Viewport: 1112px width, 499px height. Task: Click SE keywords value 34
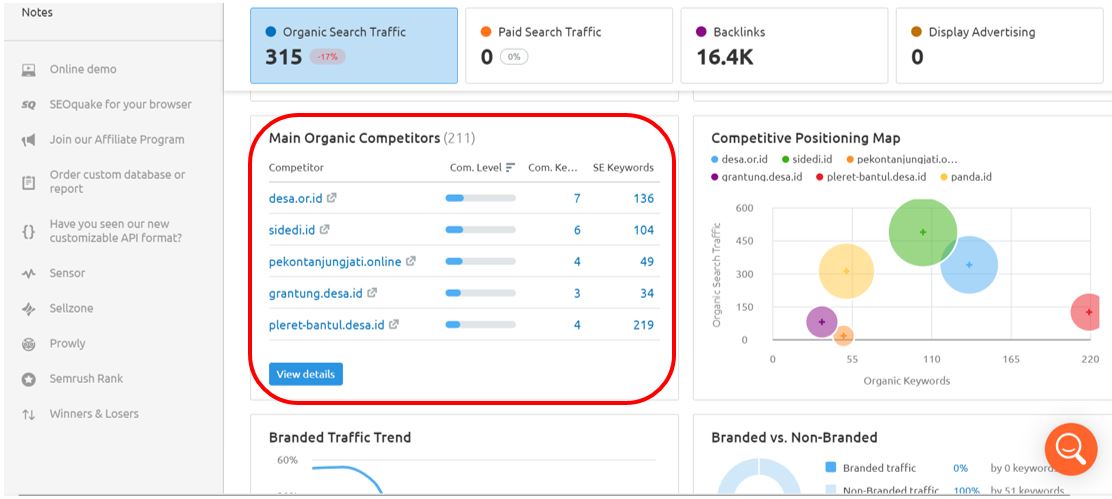point(647,293)
